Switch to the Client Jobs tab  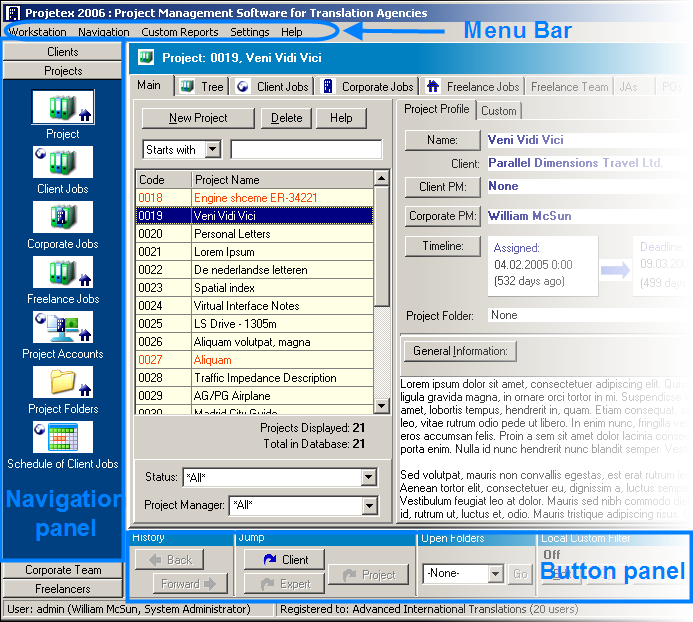tap(271, 87)
